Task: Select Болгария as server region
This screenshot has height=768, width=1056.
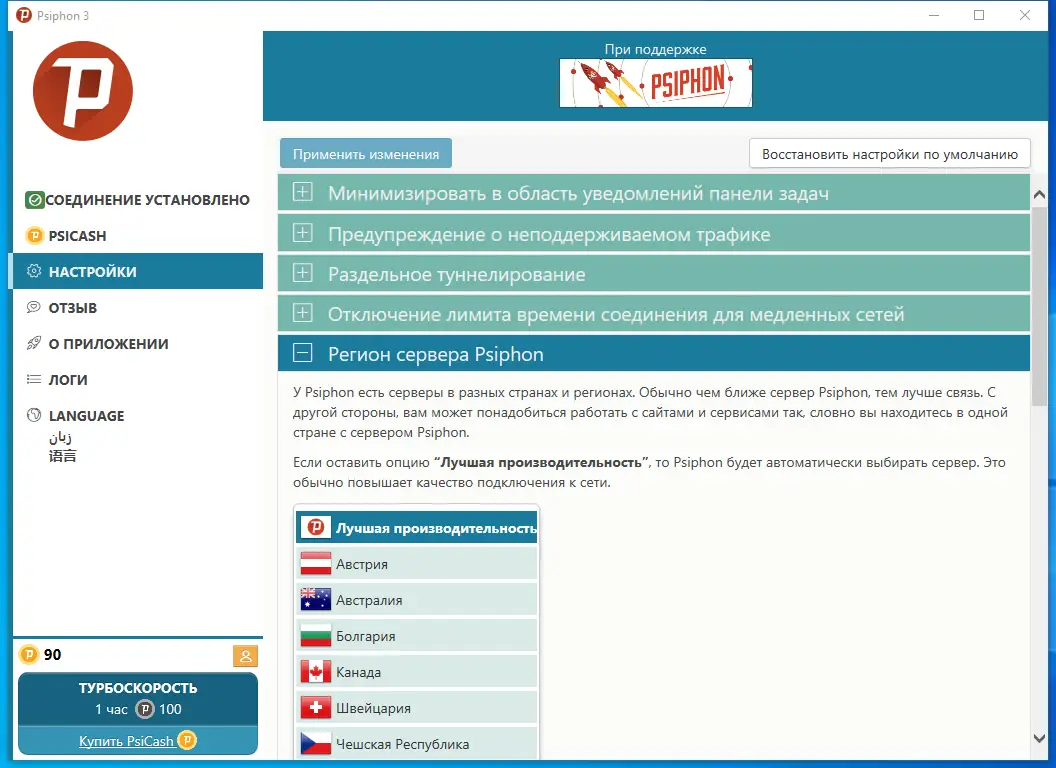Action: tap(417, 635)
